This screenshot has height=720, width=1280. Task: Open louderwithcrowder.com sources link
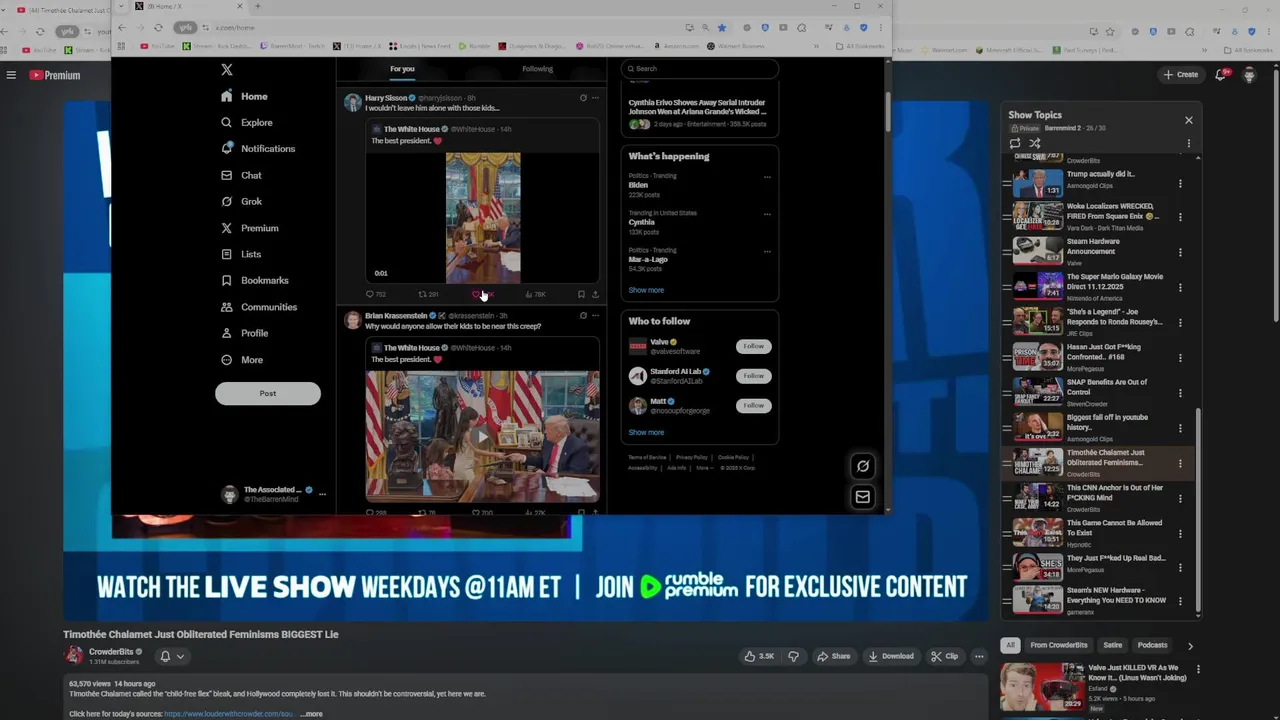click(x=228, y=714)
